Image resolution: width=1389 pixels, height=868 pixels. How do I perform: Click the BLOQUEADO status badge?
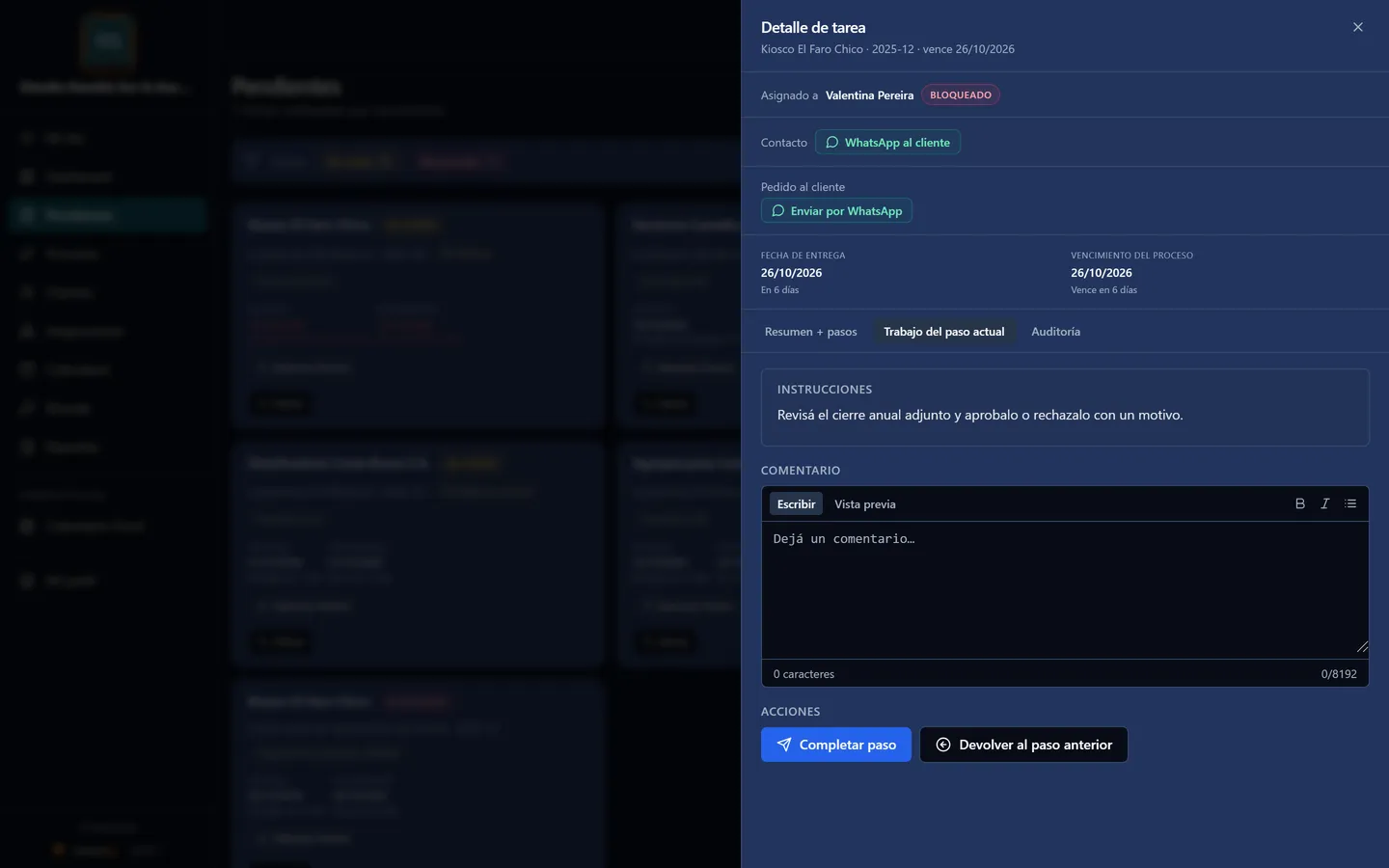coord(960,95)
